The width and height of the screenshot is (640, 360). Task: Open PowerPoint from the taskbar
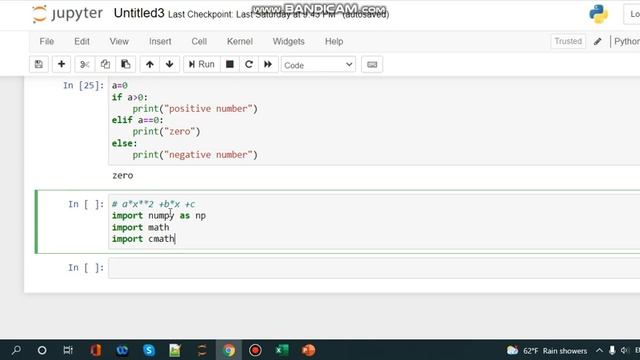point(308,350)
